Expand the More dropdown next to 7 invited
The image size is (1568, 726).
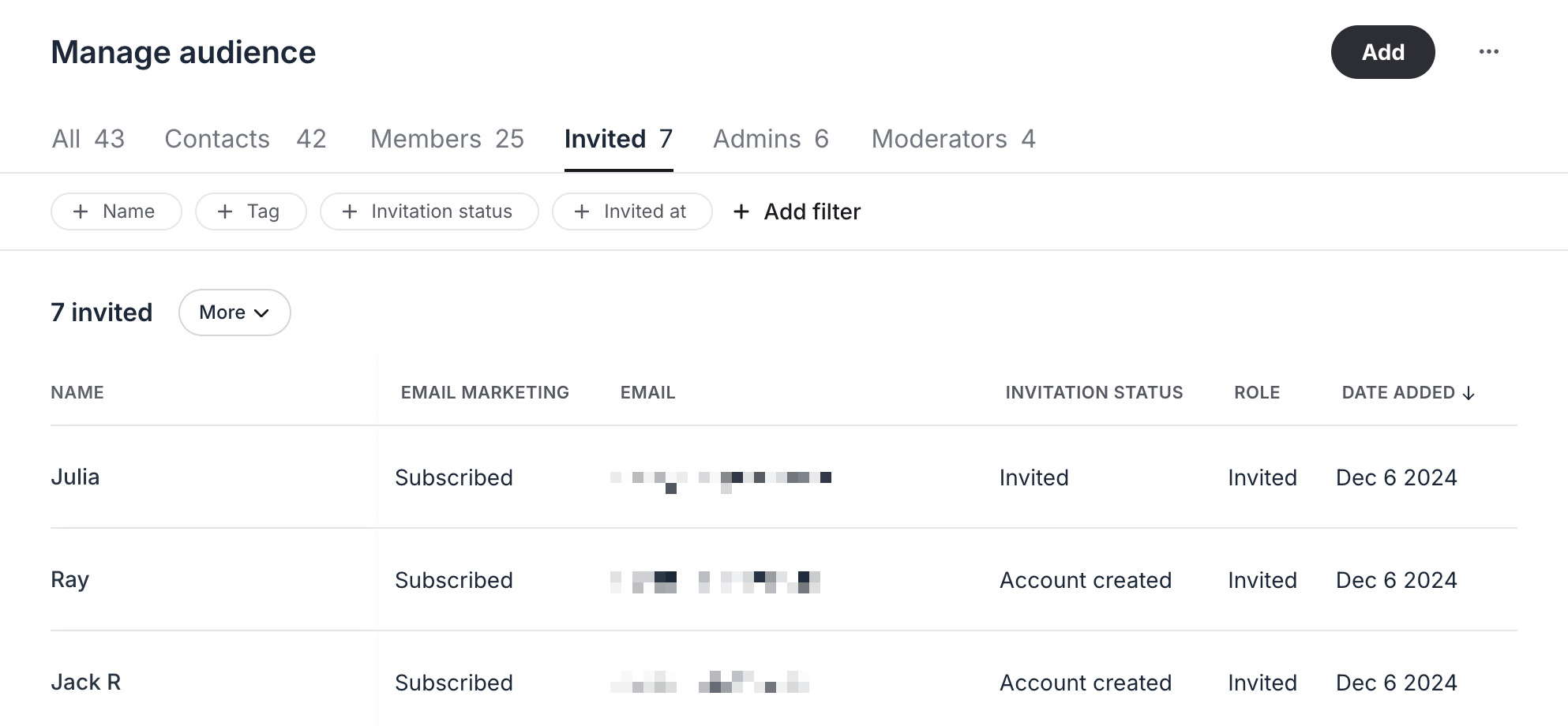coord(234,312)
